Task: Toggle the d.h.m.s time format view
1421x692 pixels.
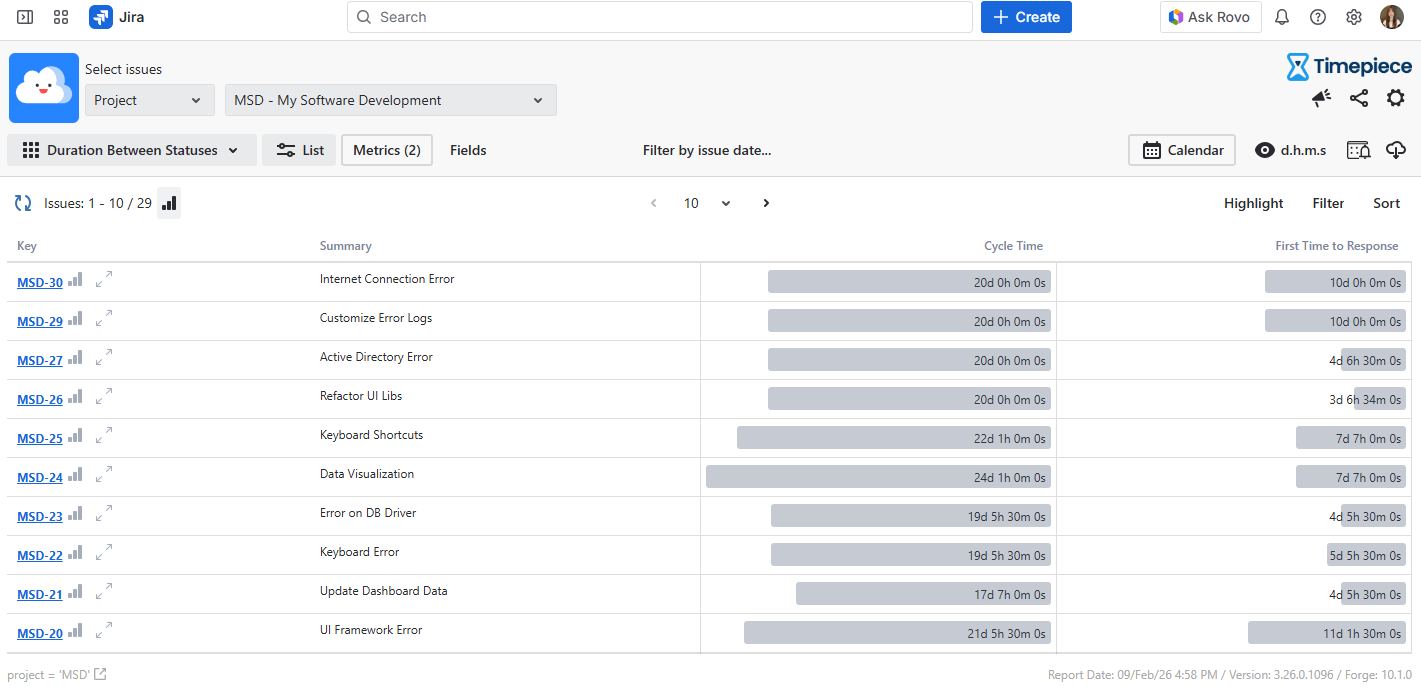Action: tap(1291, 150)
